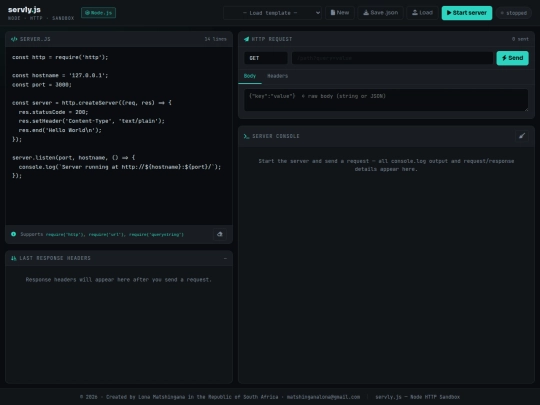Click the console.log Server running line
The image size is (540, 405).
tap(120, 167)
